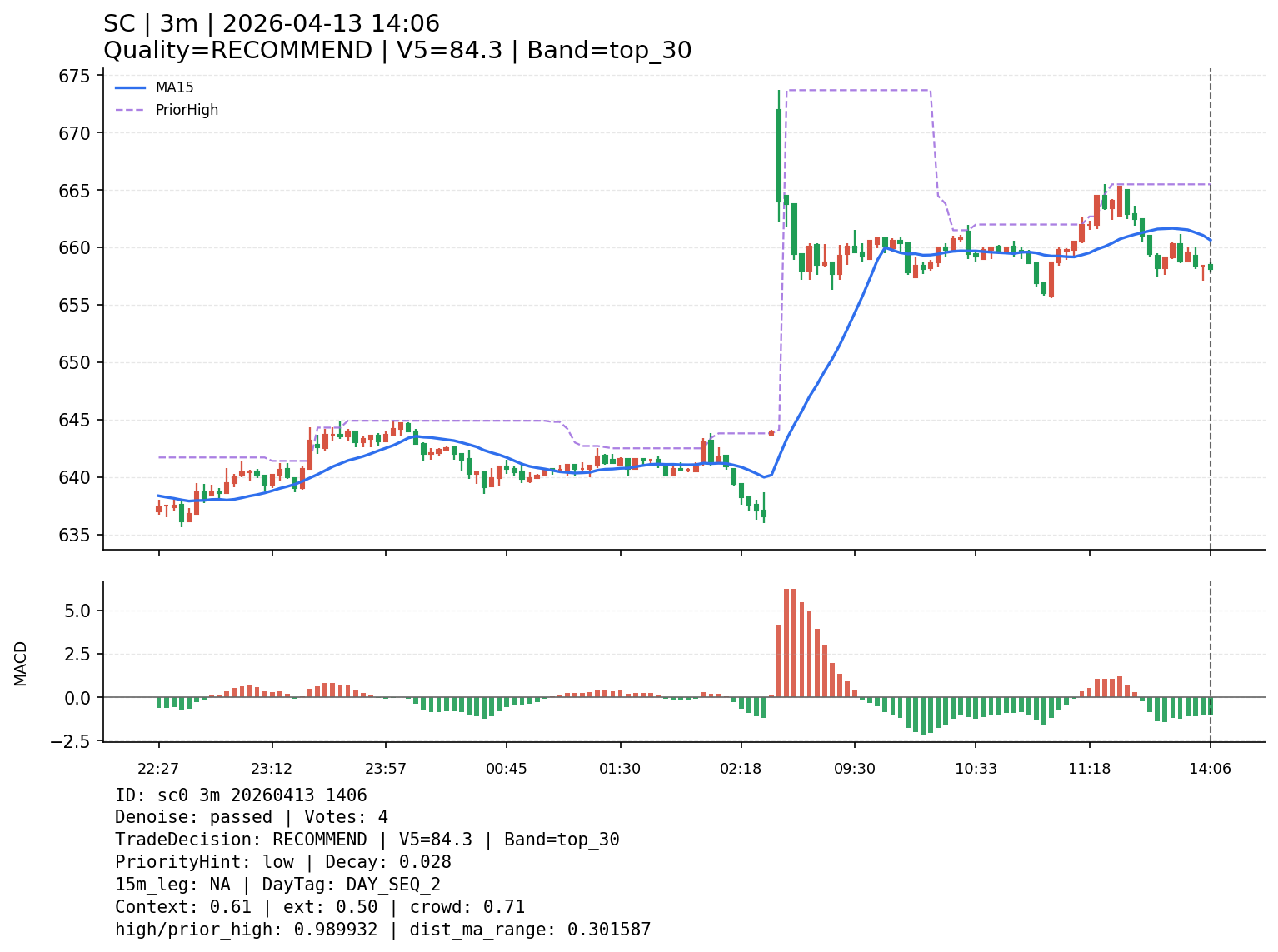Select the PriorHigh legend label

point(187,110)
